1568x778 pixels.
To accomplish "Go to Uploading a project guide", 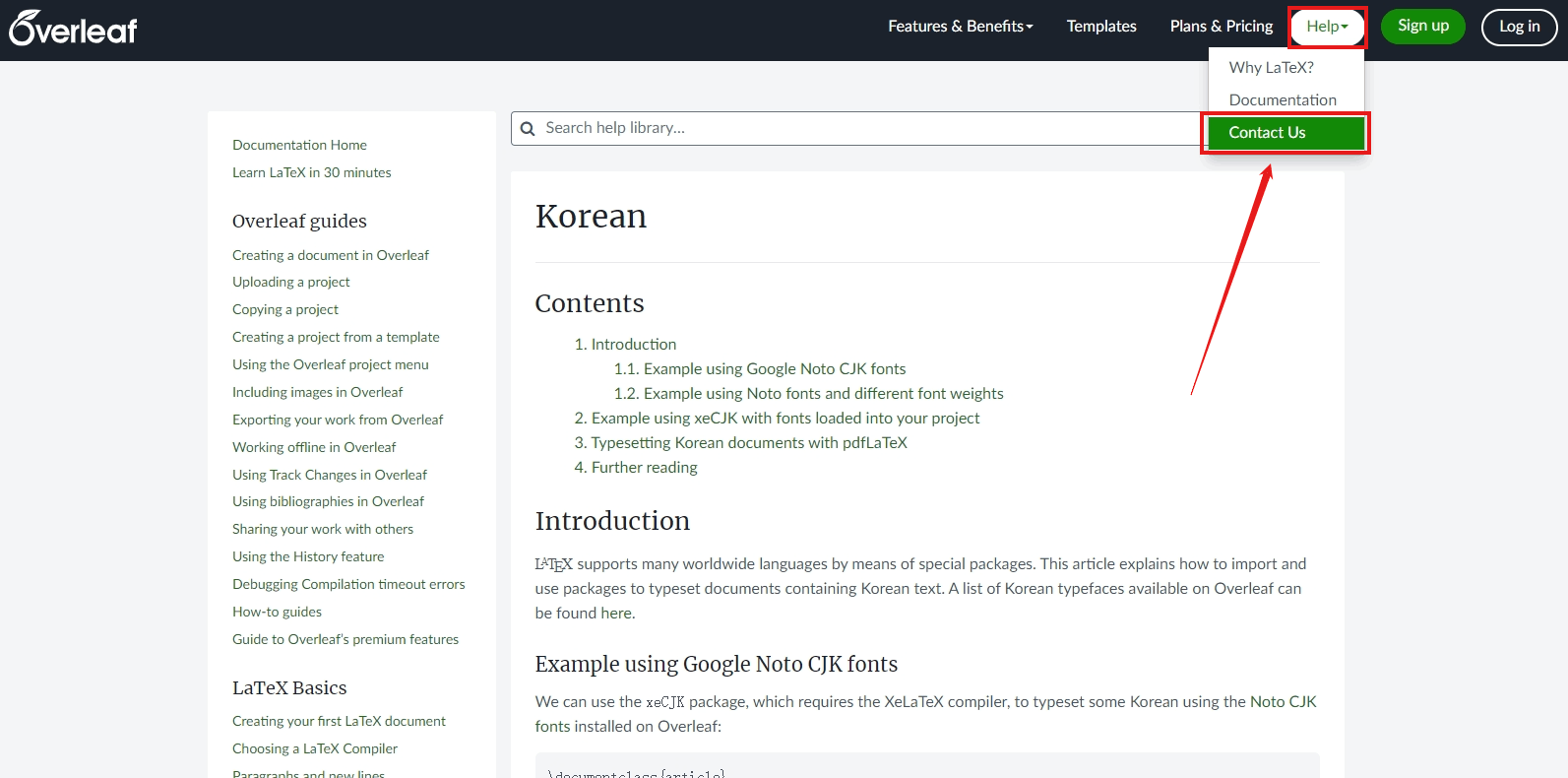I will pos(291,282).
